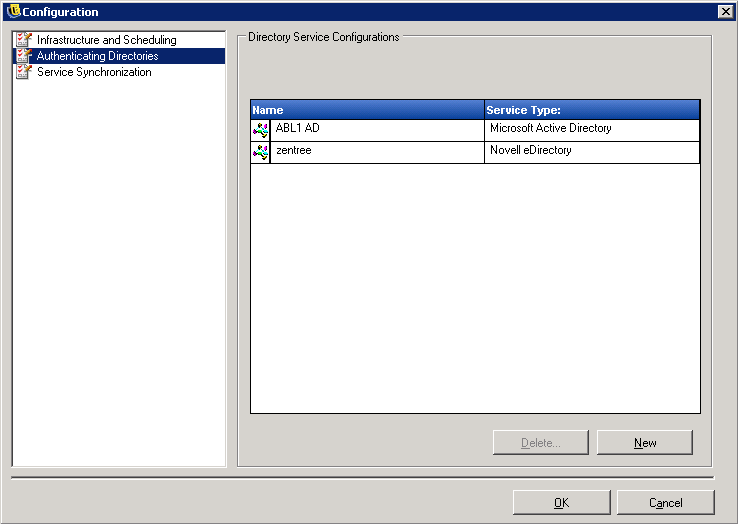Close the Configuration window

pos(726,12)
